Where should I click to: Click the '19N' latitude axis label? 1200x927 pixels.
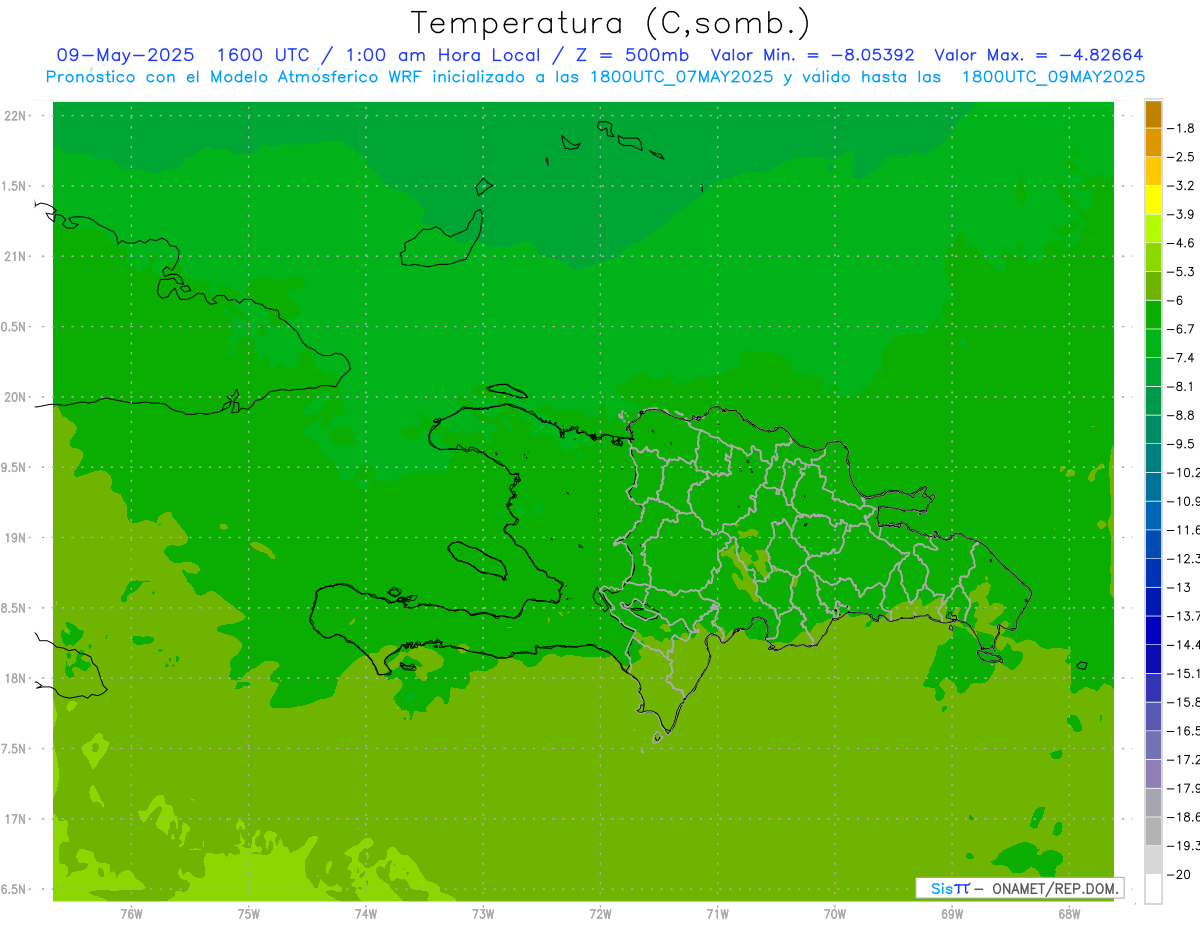pos(16,538)
